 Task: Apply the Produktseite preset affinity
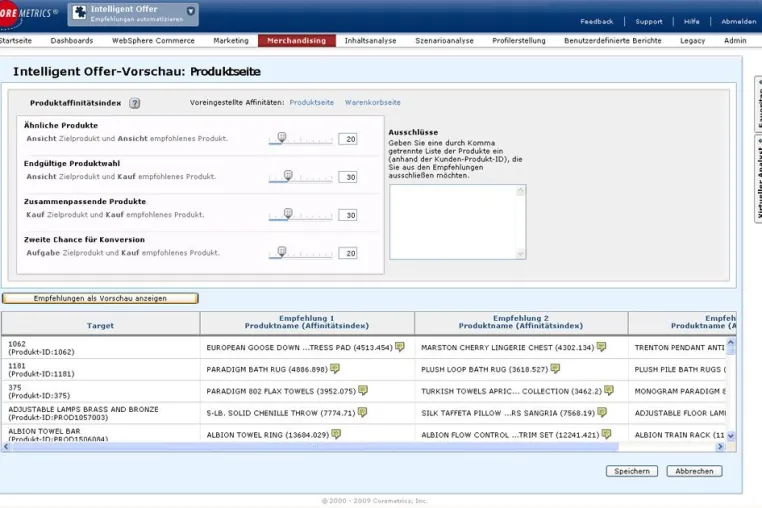[312, 103]
